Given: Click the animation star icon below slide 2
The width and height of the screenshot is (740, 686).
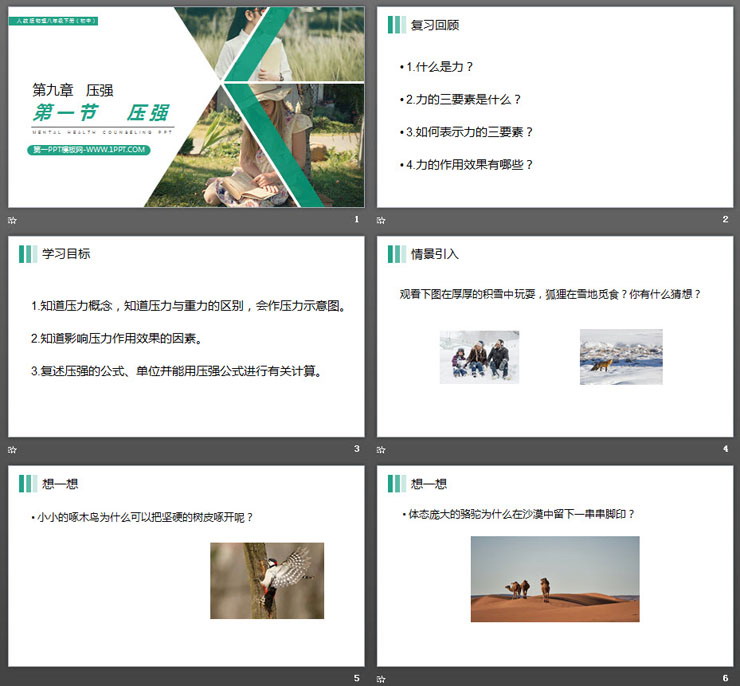Looking at the screenshot, I should tap(381, 219).
